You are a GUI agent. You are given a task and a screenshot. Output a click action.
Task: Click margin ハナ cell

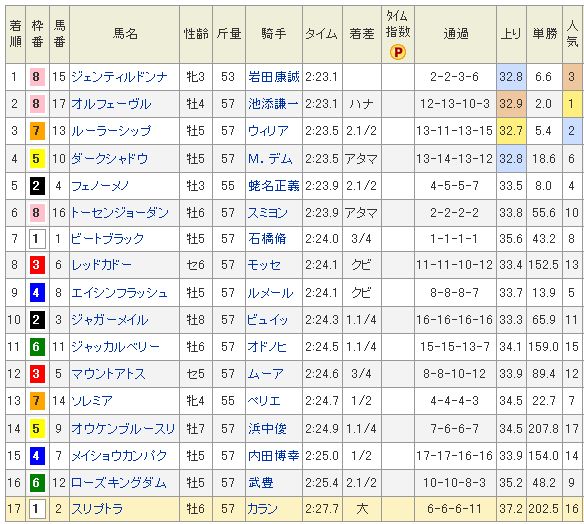[362, 104]
